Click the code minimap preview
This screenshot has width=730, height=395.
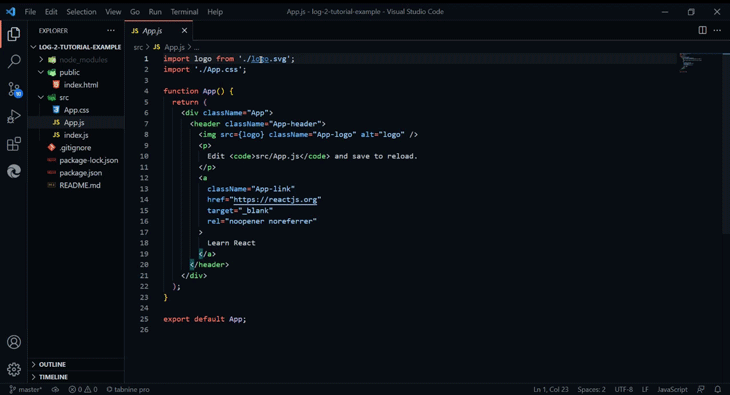[x=691, y=63]
